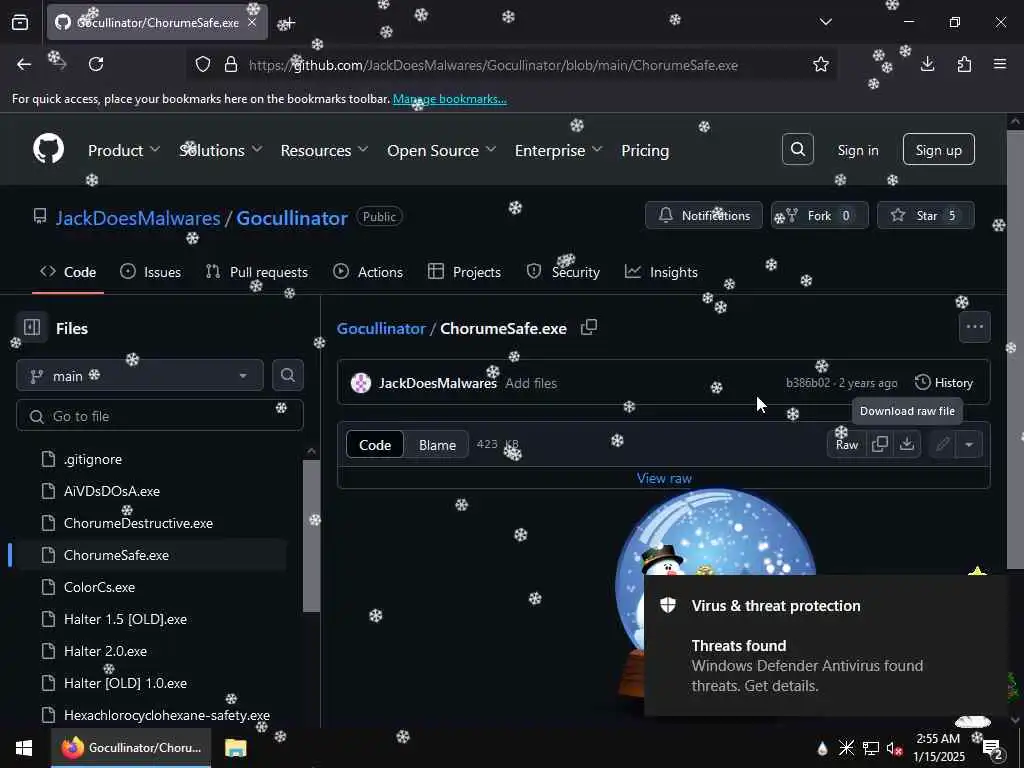The image size is (1024, 768).
Task: Open the Threats found Defender notification
Action: (x=826, y=645)
